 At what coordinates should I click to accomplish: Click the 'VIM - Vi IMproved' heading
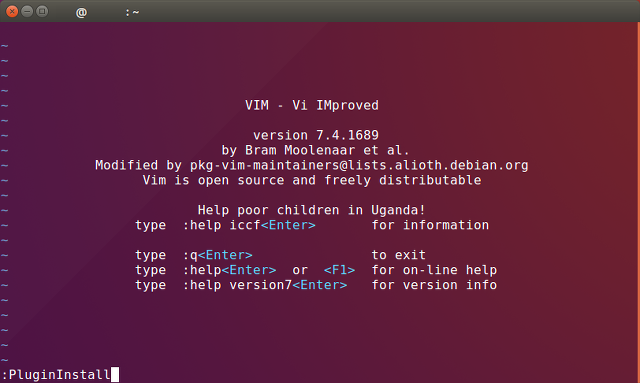point(312,105)
